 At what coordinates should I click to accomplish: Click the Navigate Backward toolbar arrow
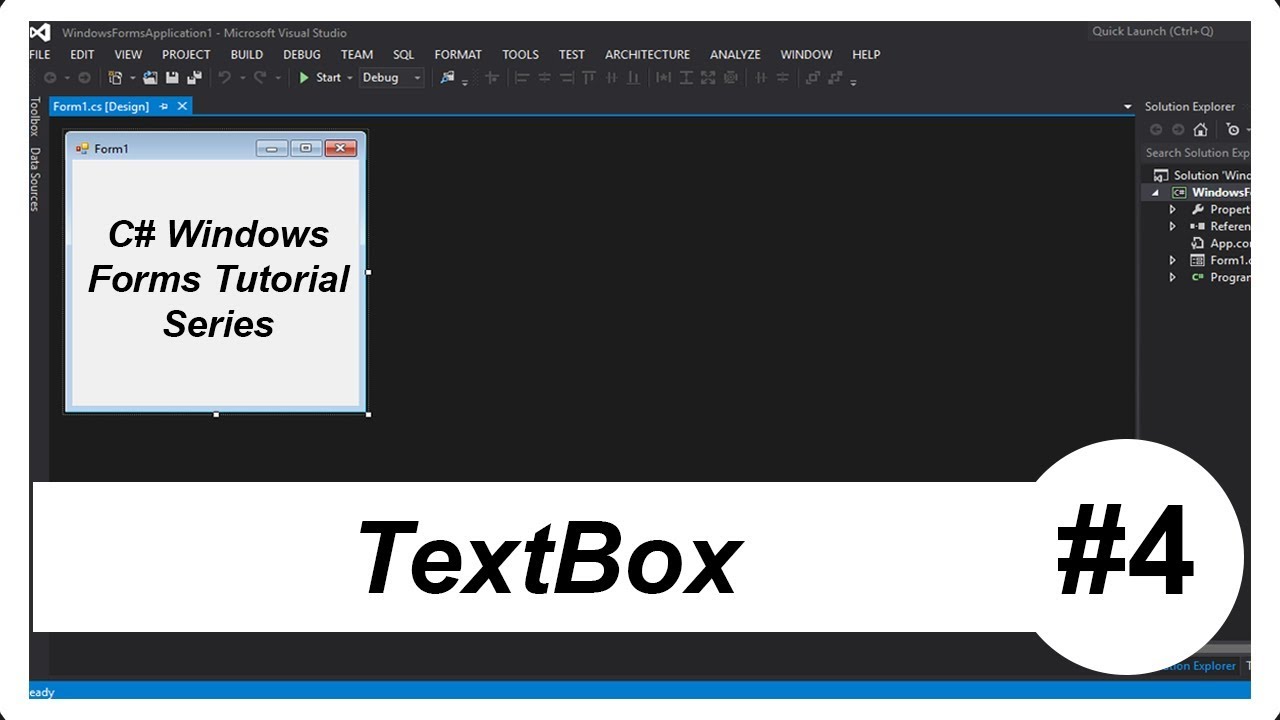click(49, 78)
